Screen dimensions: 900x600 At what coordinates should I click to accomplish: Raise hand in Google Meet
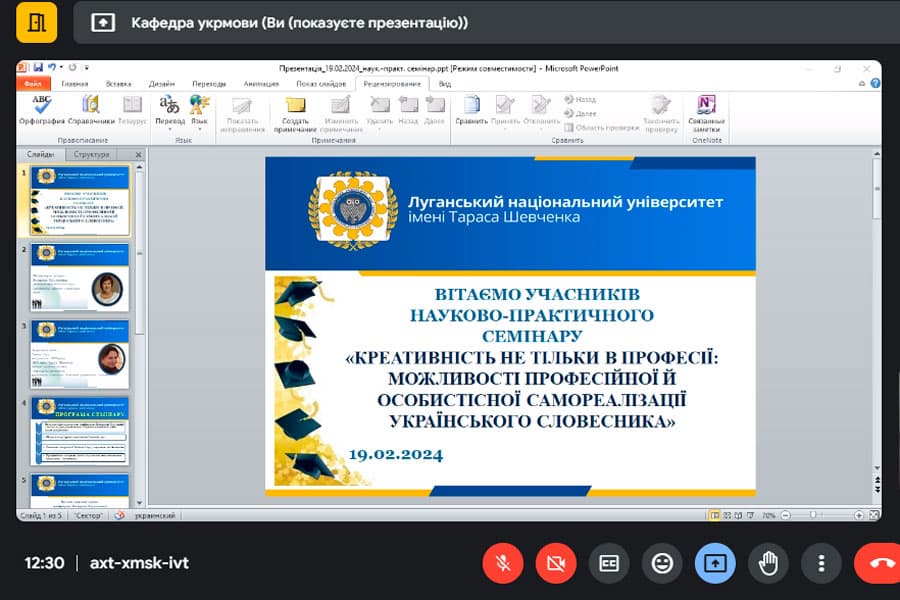tap(768, 563)
